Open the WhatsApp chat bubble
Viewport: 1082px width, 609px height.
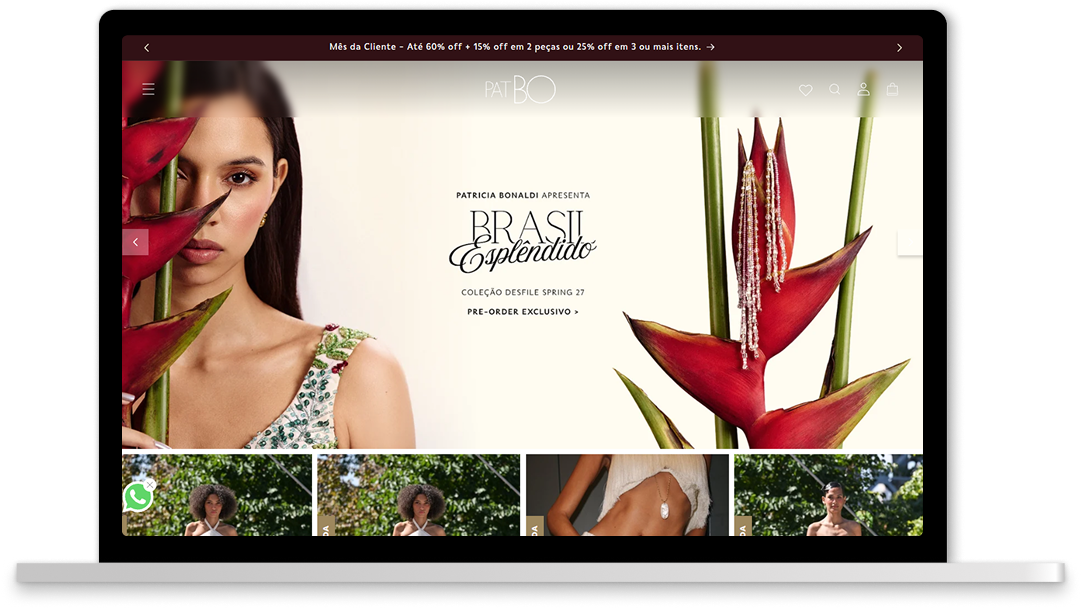pos(137,497)
